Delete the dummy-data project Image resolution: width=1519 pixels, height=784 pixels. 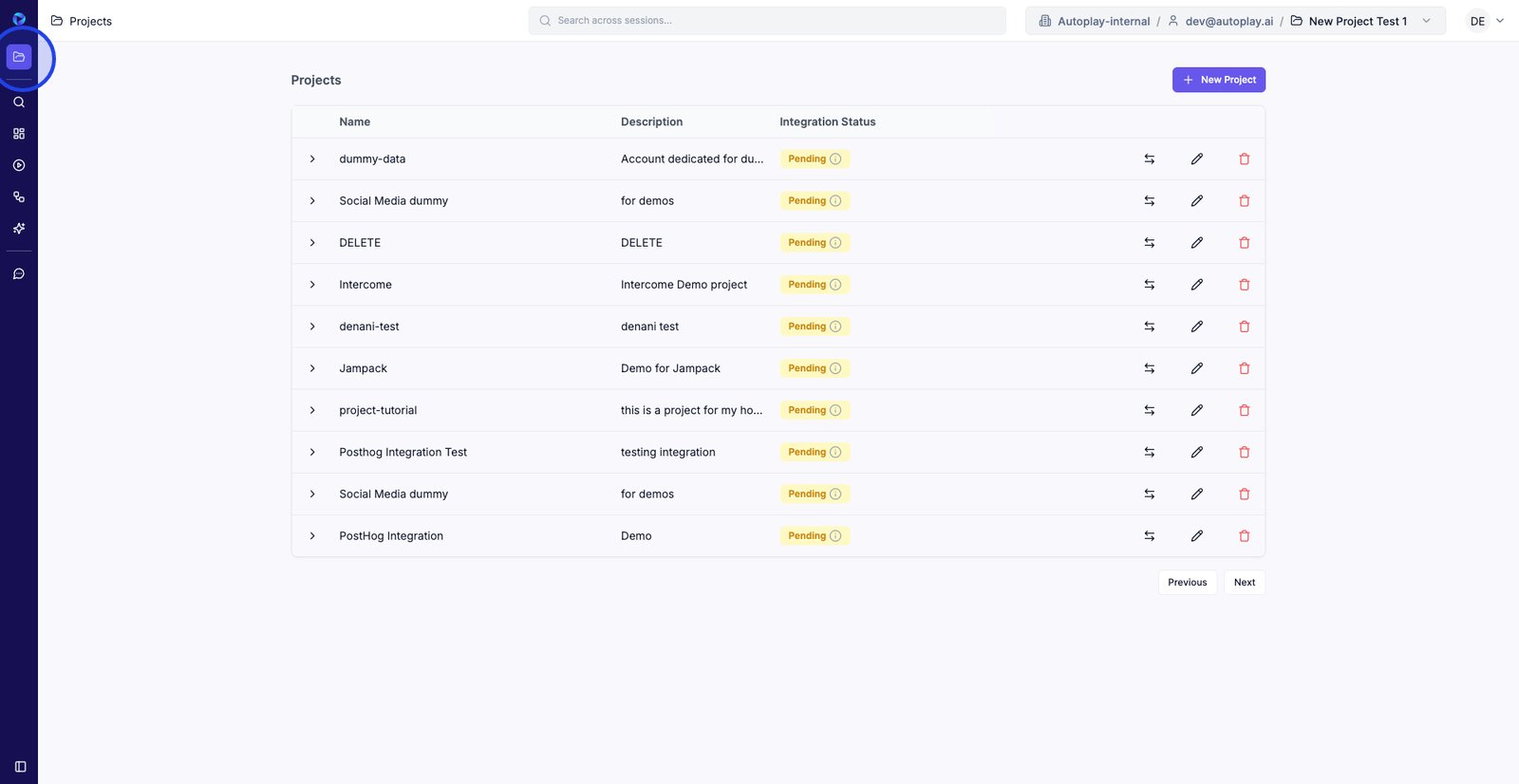[x=1244, y=159]
